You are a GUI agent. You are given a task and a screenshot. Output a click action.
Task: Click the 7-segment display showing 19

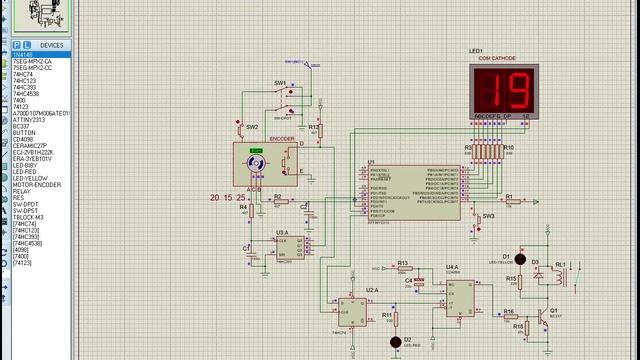(504, 91)
